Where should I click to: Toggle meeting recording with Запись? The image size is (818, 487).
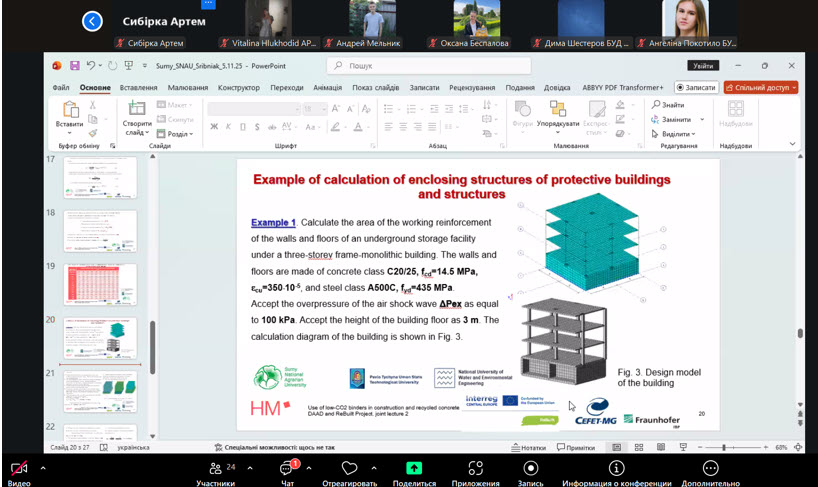[530, 468]
